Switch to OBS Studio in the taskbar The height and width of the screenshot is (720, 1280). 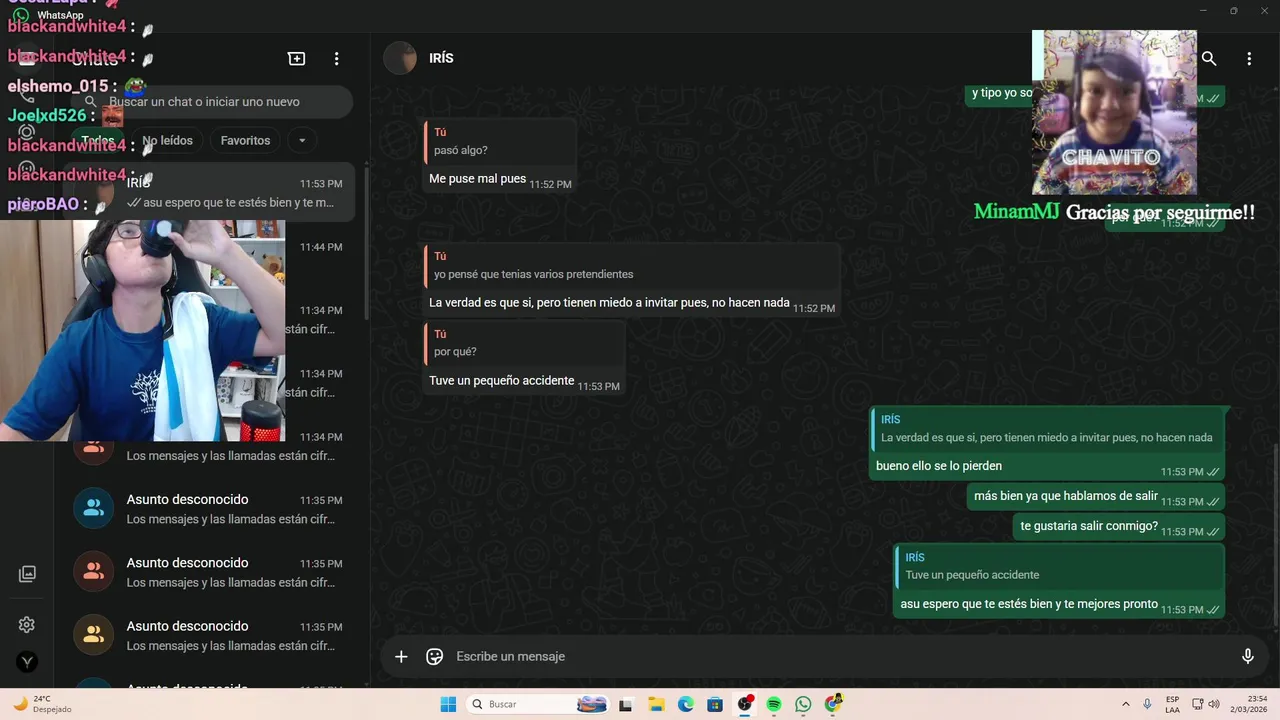click(745, 704)
